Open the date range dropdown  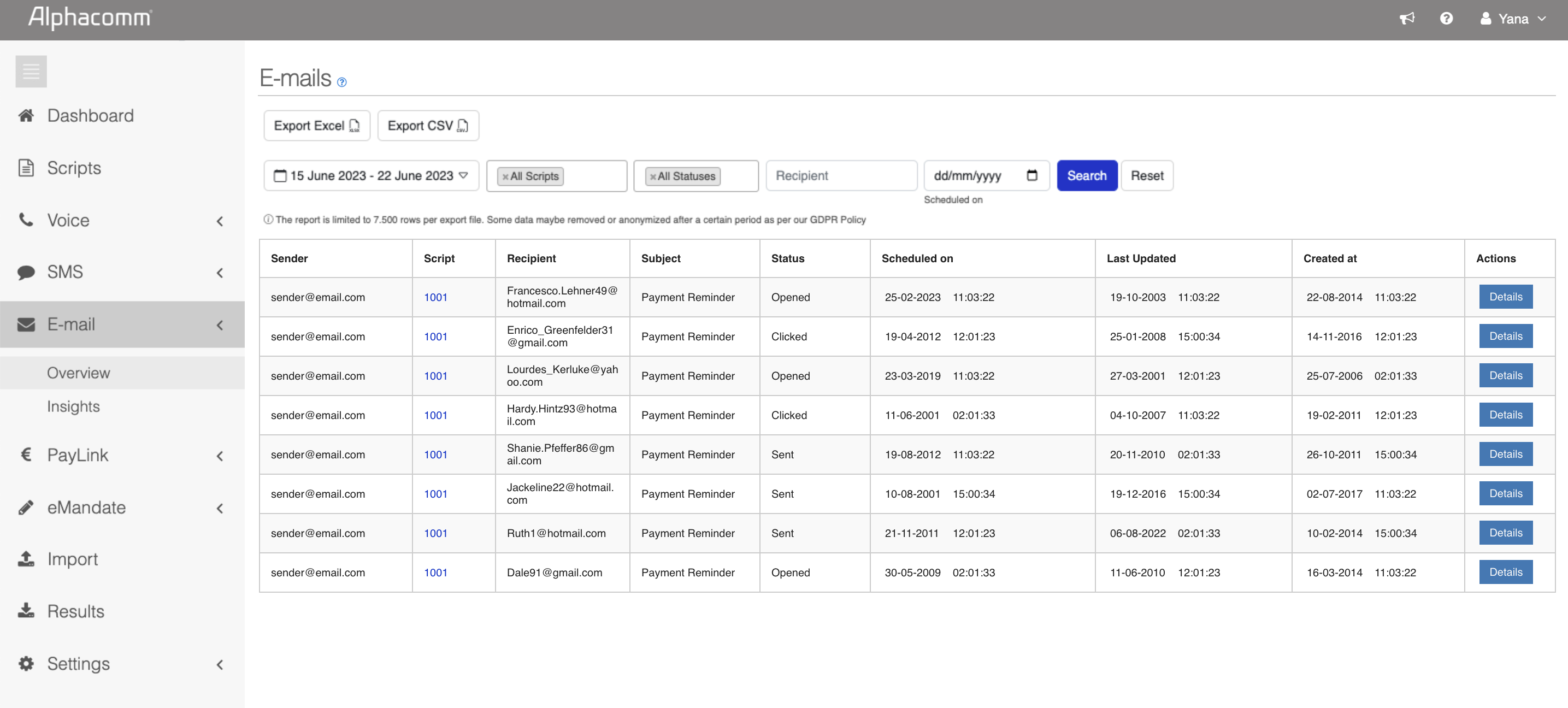pyautogui.click(x=372, y=175)
